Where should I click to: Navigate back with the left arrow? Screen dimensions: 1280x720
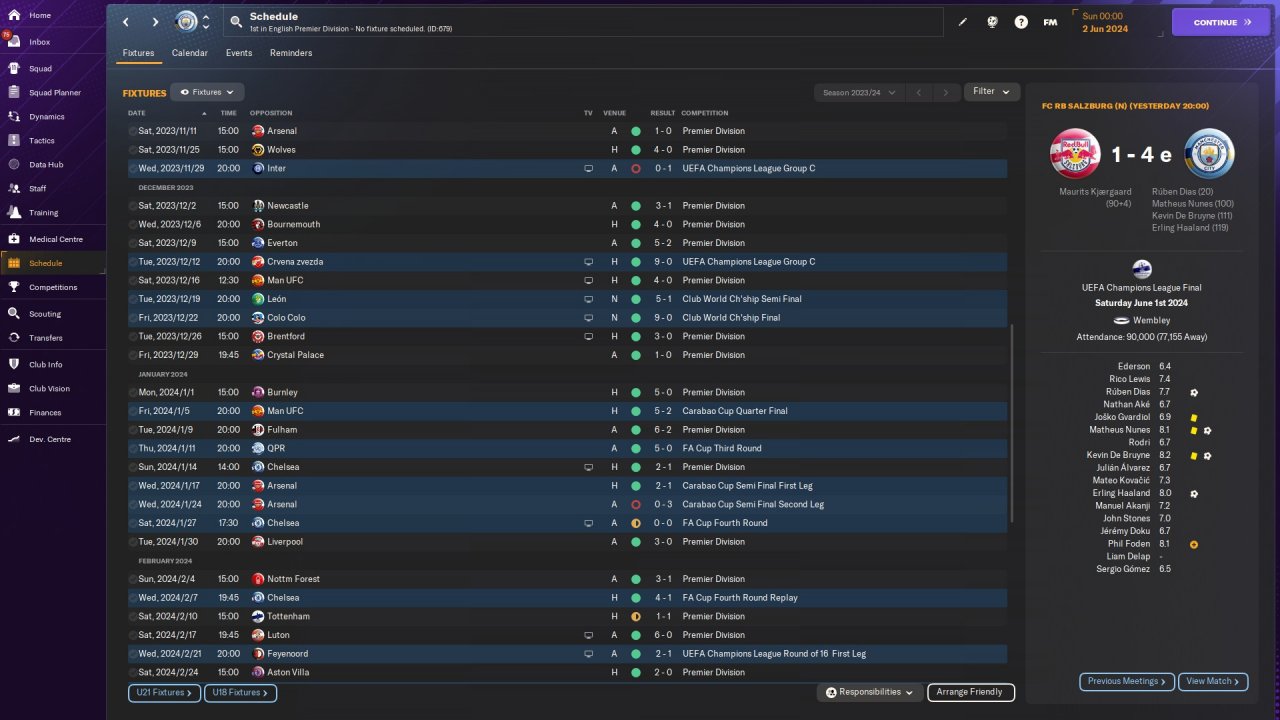(125, 22)
